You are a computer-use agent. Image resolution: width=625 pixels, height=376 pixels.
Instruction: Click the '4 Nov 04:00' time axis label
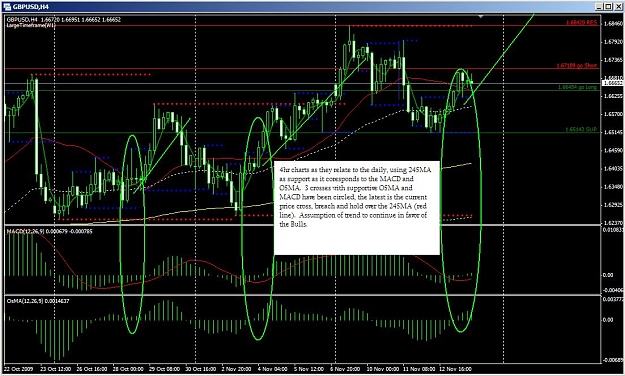pyautogui.click(x=273, y=369)
